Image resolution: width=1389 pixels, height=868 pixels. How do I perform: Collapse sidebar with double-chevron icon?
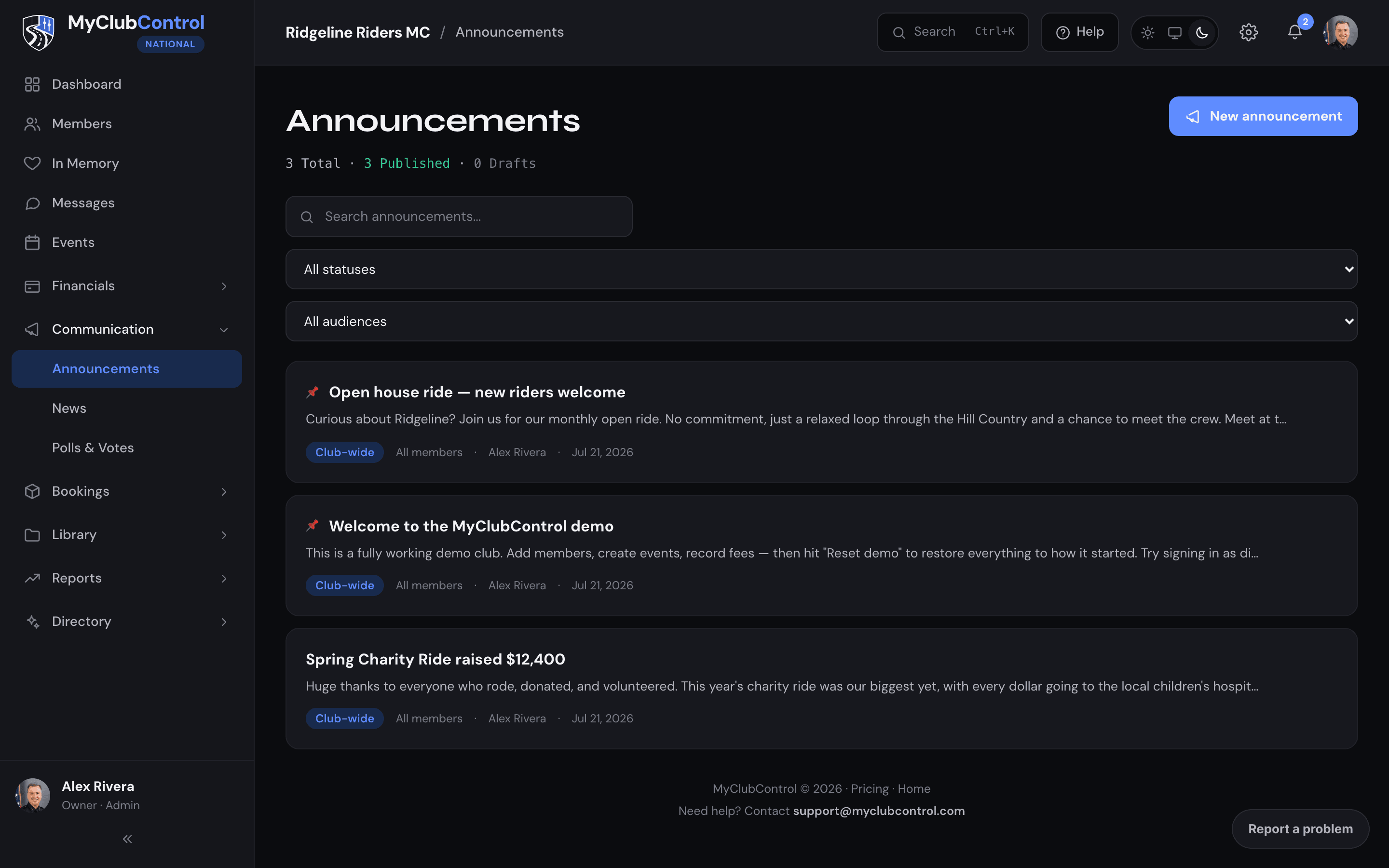(127, 839)
